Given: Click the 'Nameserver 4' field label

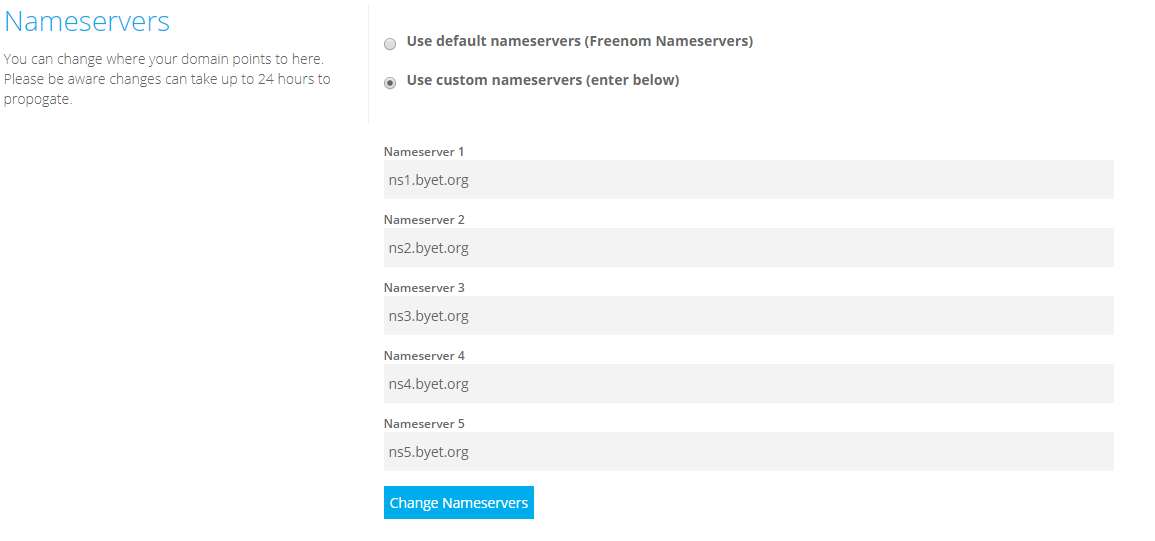Looking at the screenshot, I should (x=424, y=356).
